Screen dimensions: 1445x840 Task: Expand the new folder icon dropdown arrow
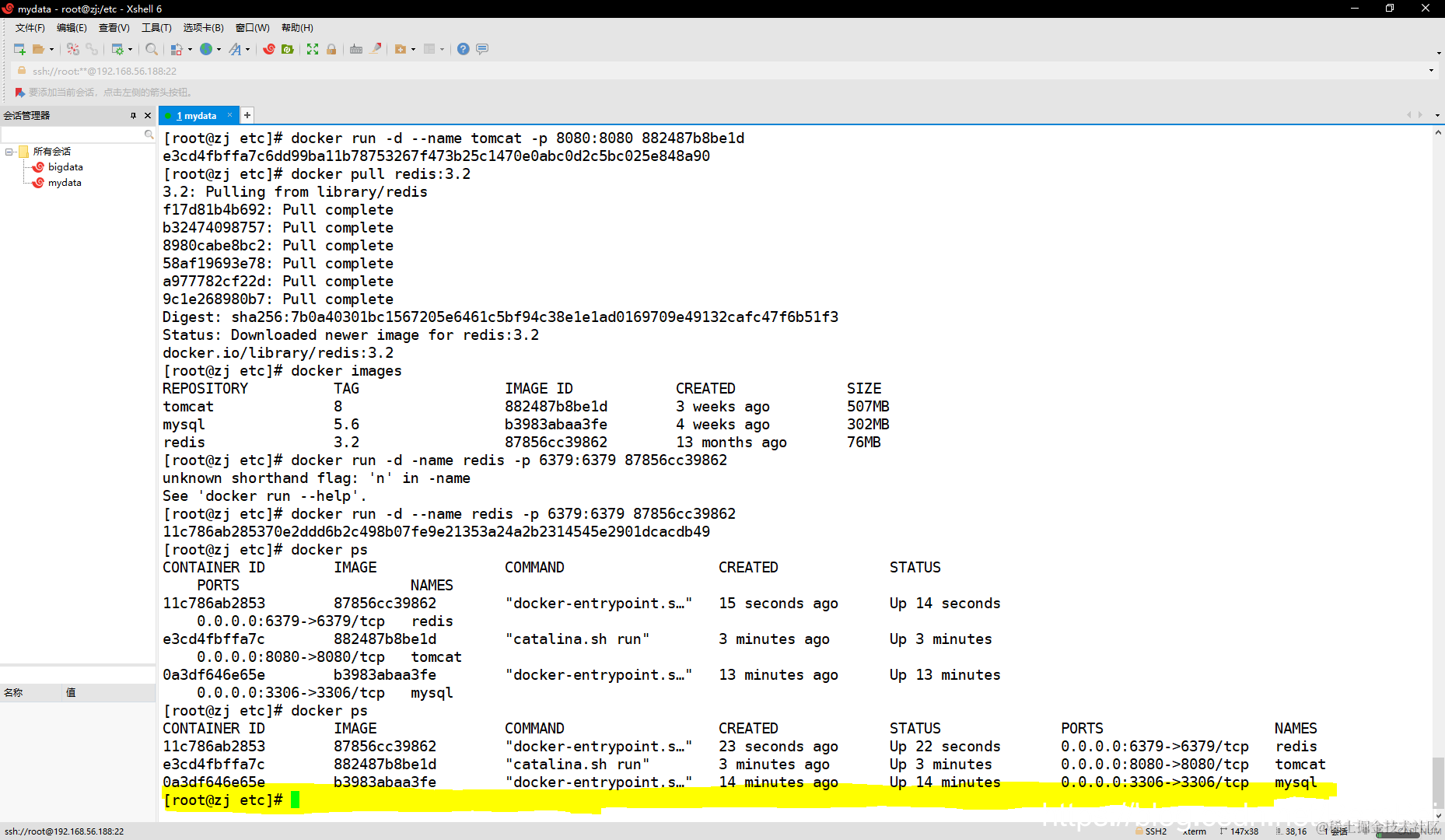(413, 49)
